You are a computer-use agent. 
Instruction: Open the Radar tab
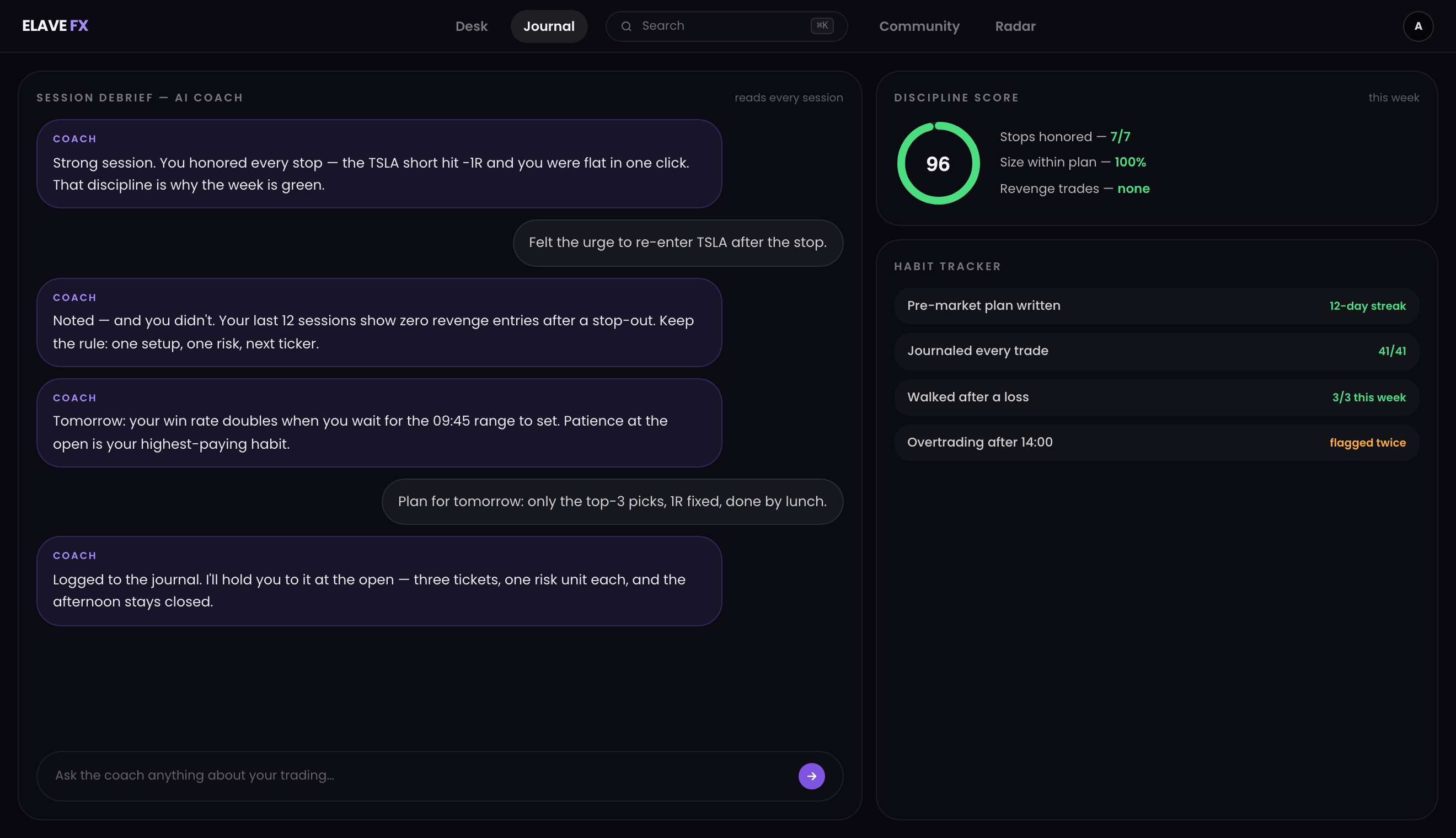tap(1015, 26)
